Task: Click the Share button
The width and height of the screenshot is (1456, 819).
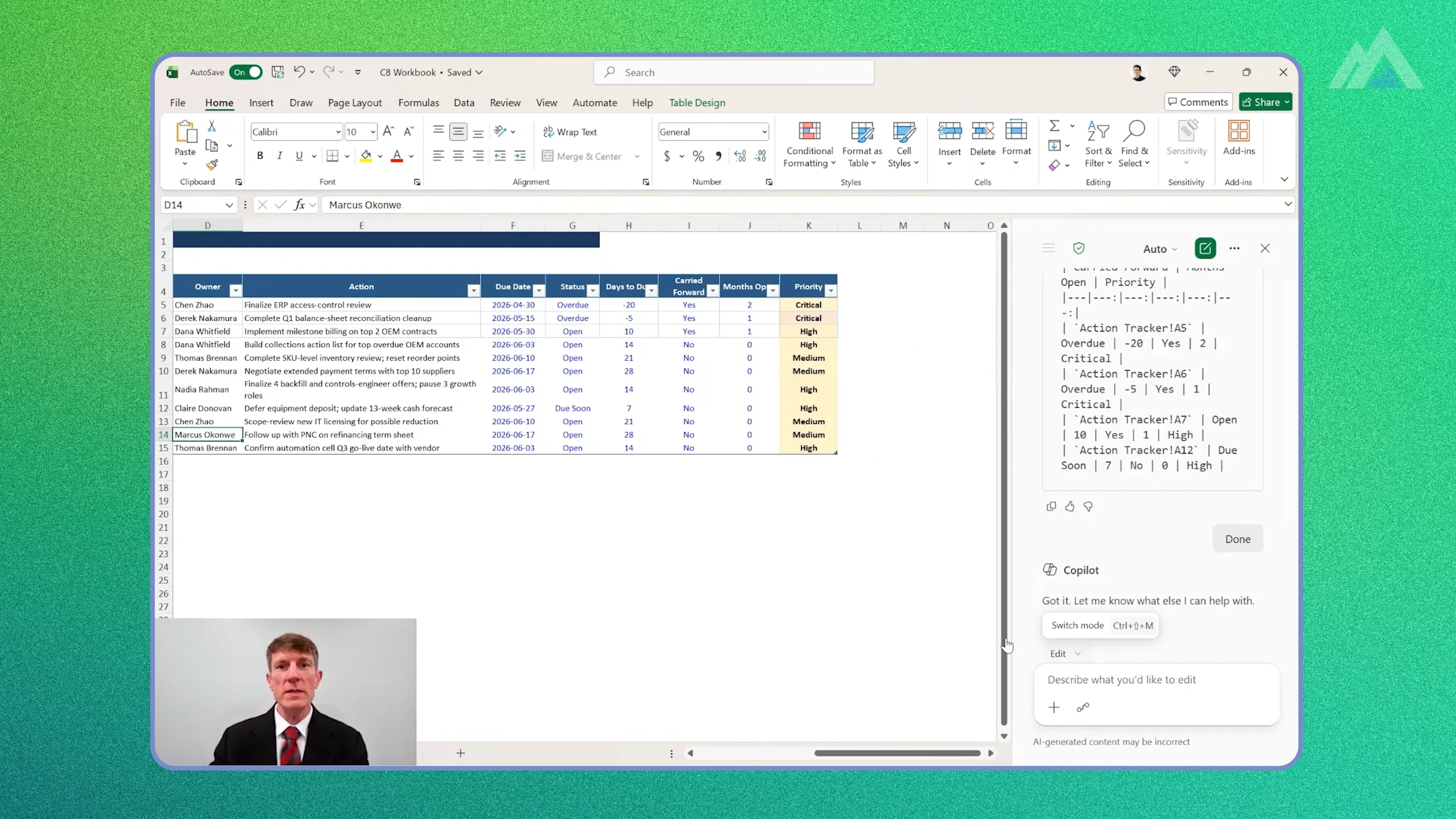Action: (1266, 102)
